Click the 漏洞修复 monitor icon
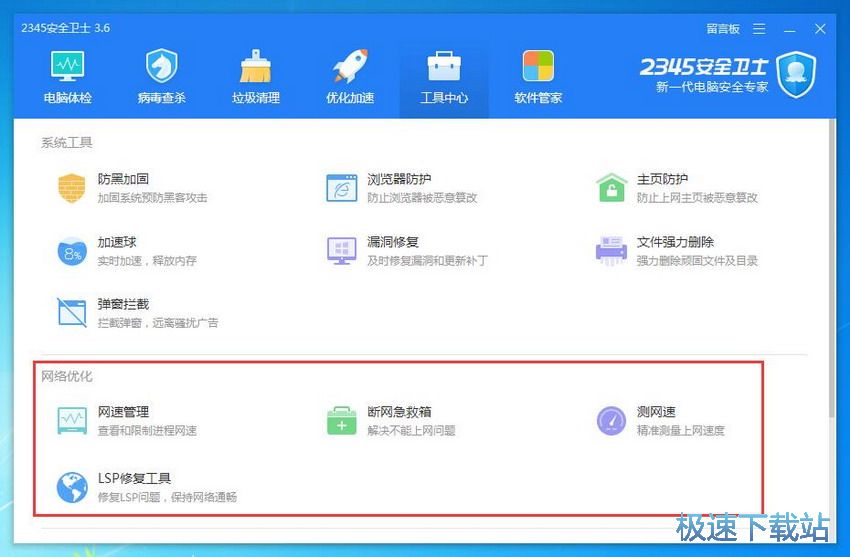 (342, 251)
